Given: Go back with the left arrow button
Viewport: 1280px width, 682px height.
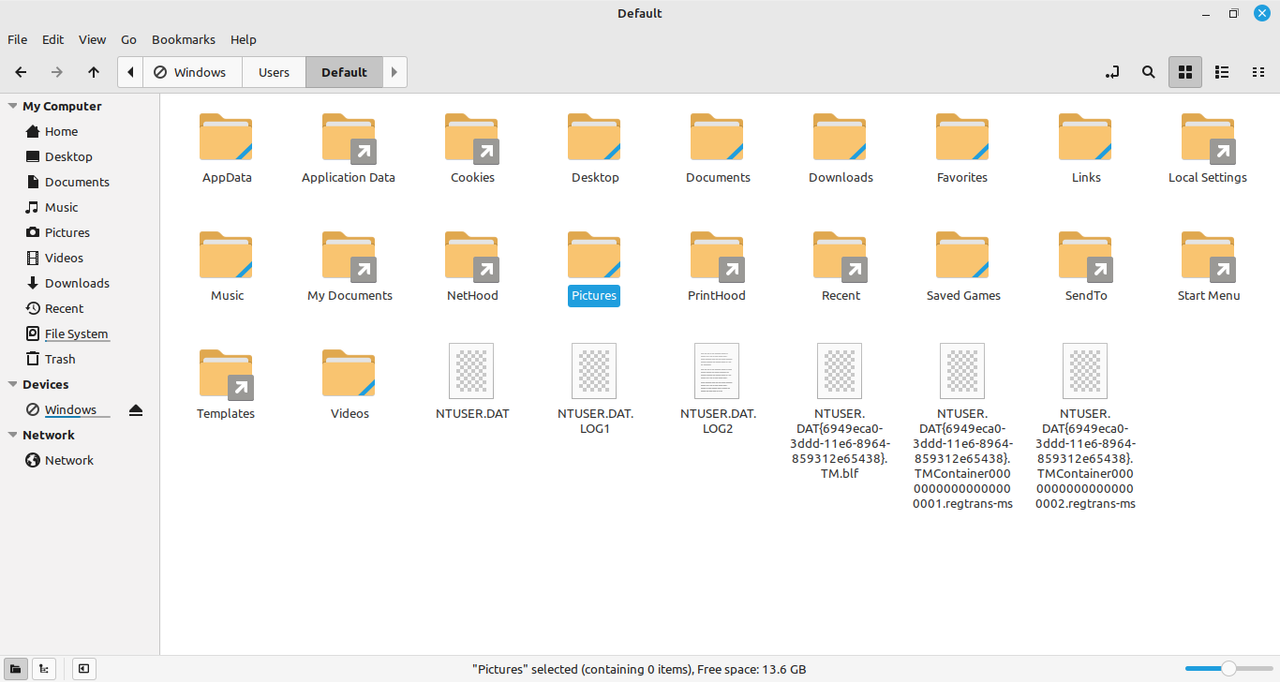Looking at the screenshot, I should [x=20, y=72].
